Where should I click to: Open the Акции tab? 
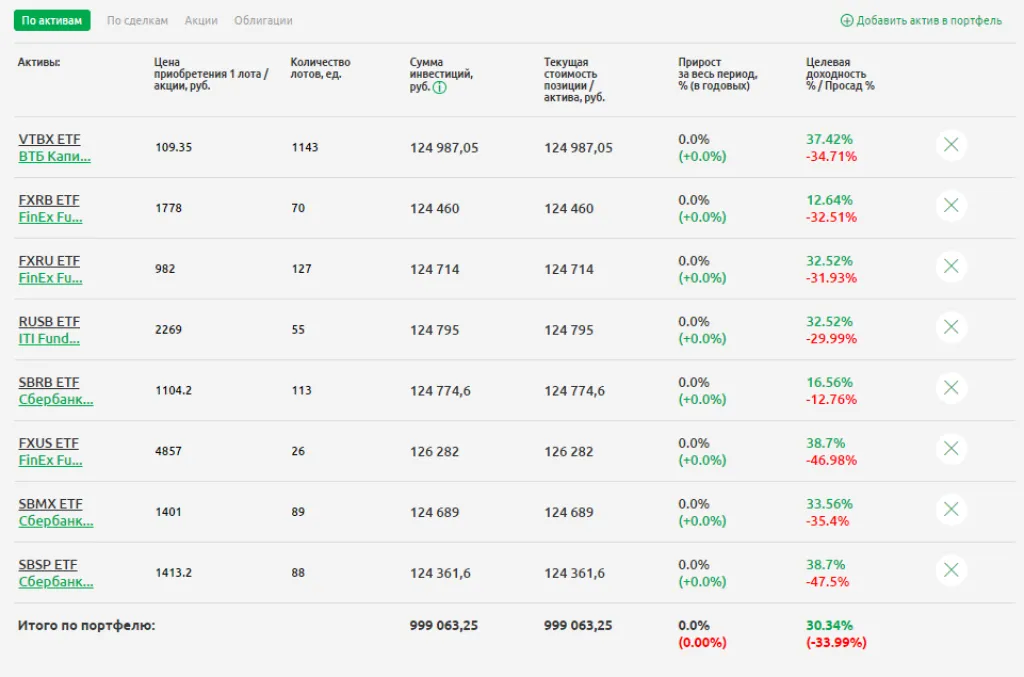coord(201,21)
